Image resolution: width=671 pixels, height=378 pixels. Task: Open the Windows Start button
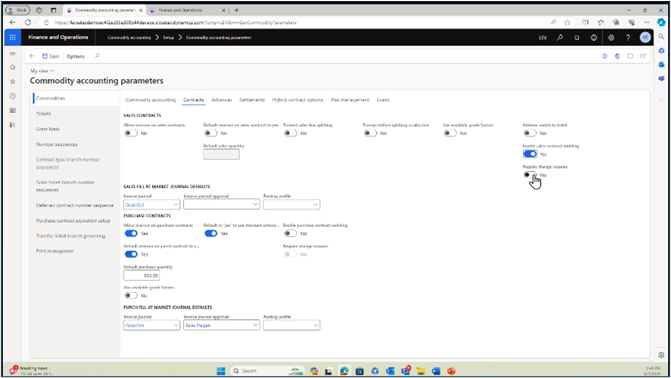[221, 371]
